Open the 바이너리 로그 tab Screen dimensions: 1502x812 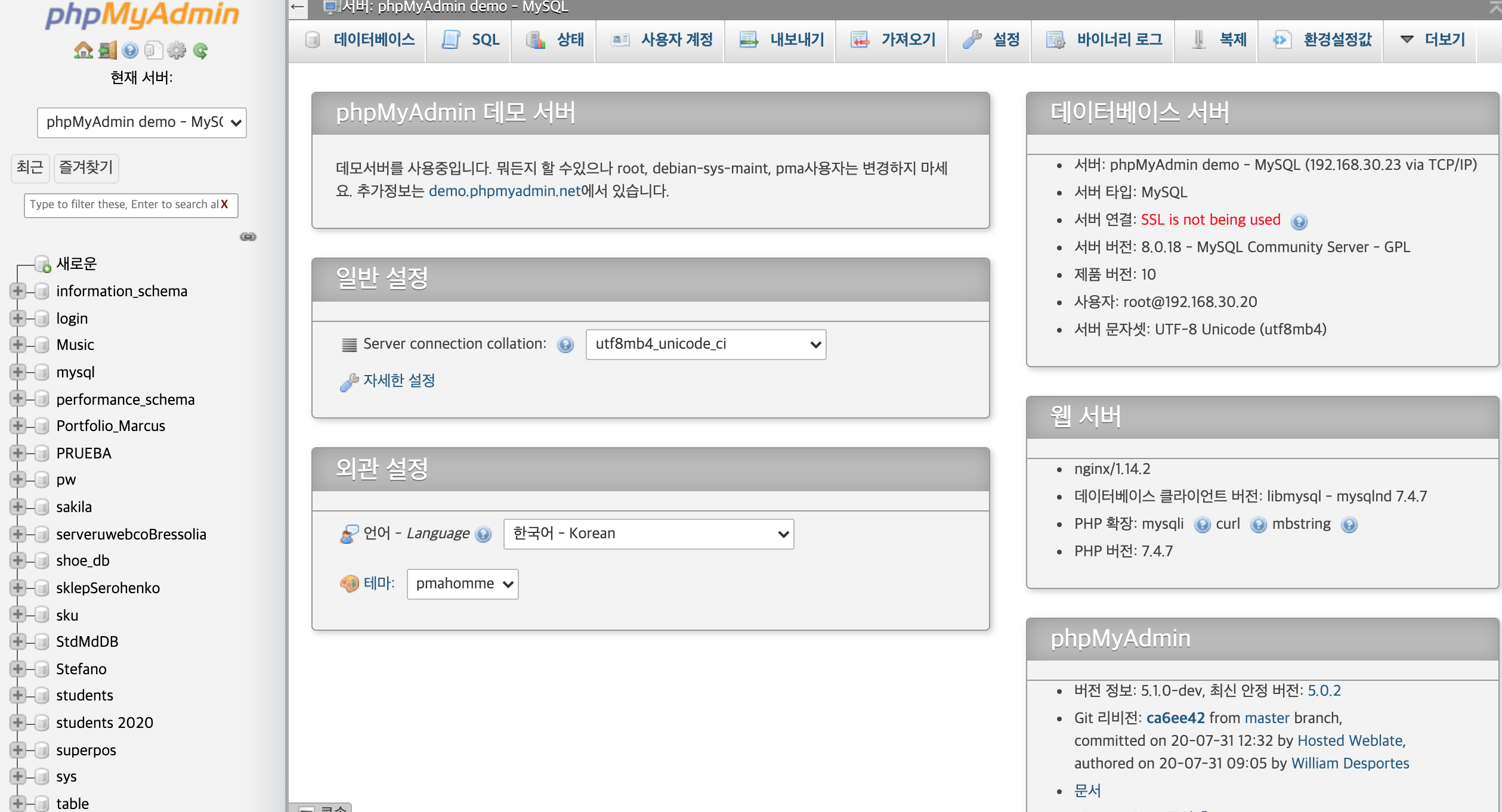(1104, 40)
